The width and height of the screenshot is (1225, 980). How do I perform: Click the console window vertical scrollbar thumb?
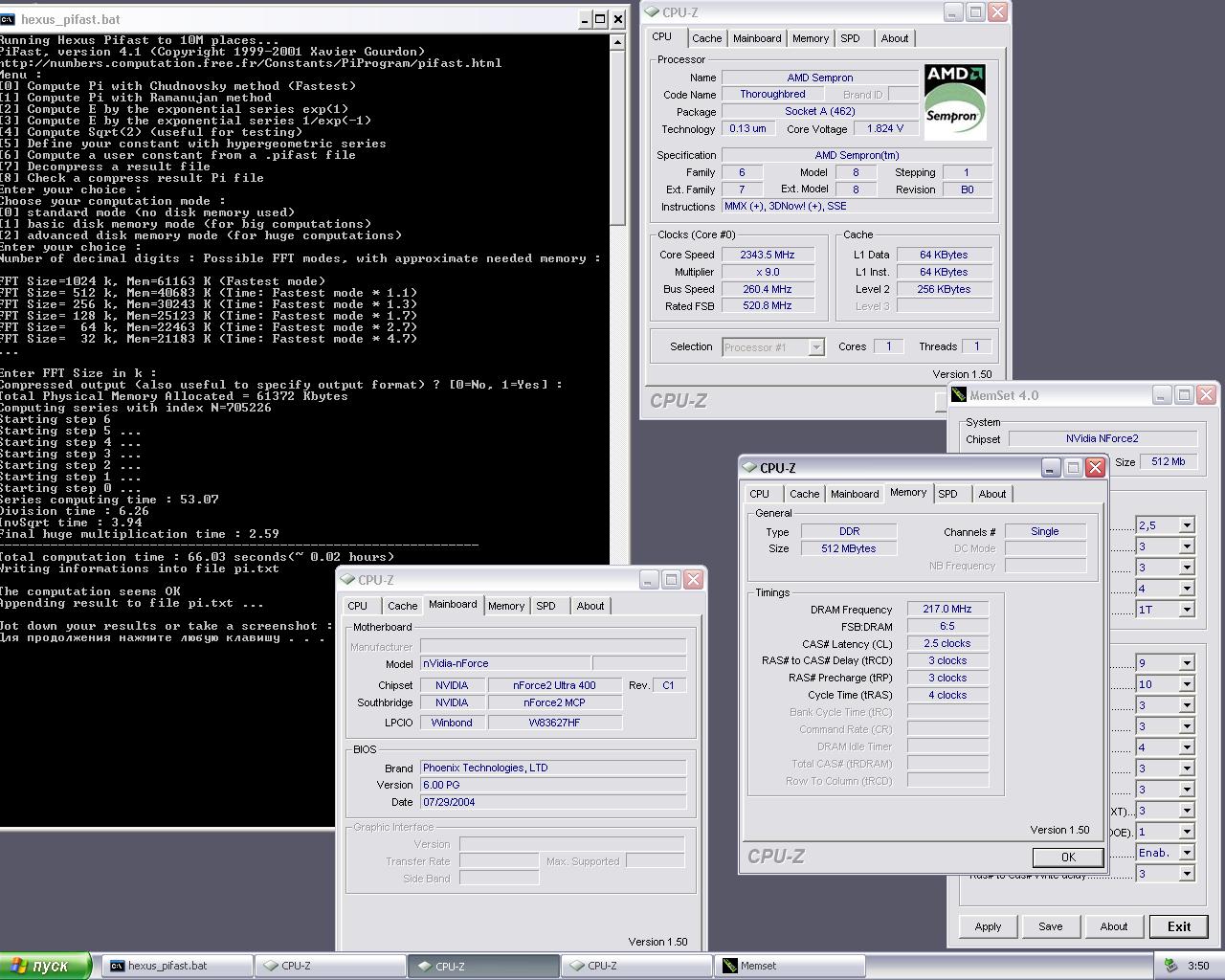click(618, 139)
